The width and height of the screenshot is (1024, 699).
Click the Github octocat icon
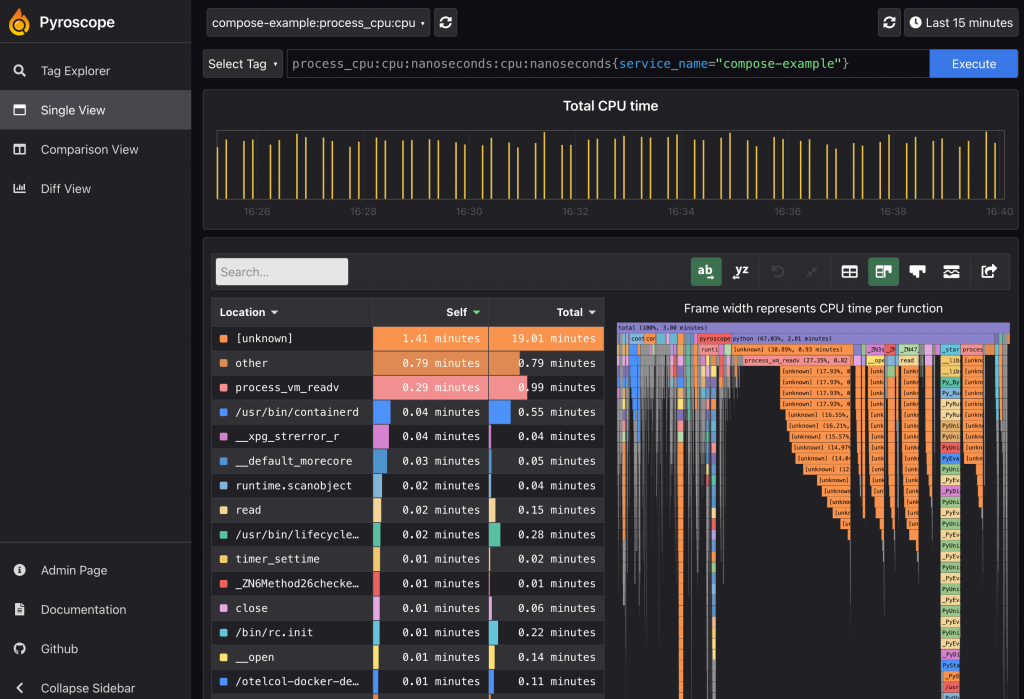coord(20,649)
